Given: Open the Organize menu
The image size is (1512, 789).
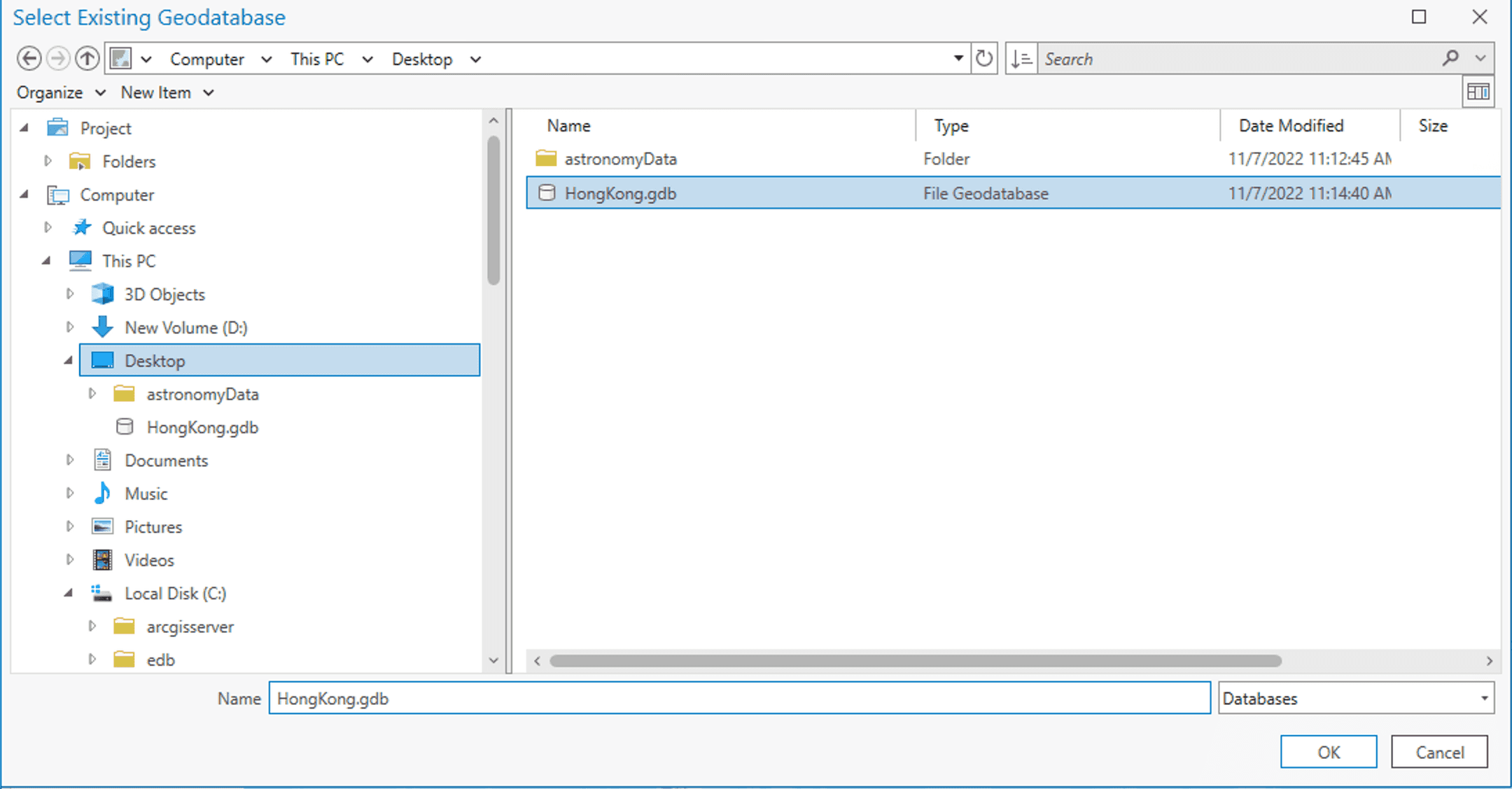Looking at the screenshot, I should (59, 92).
